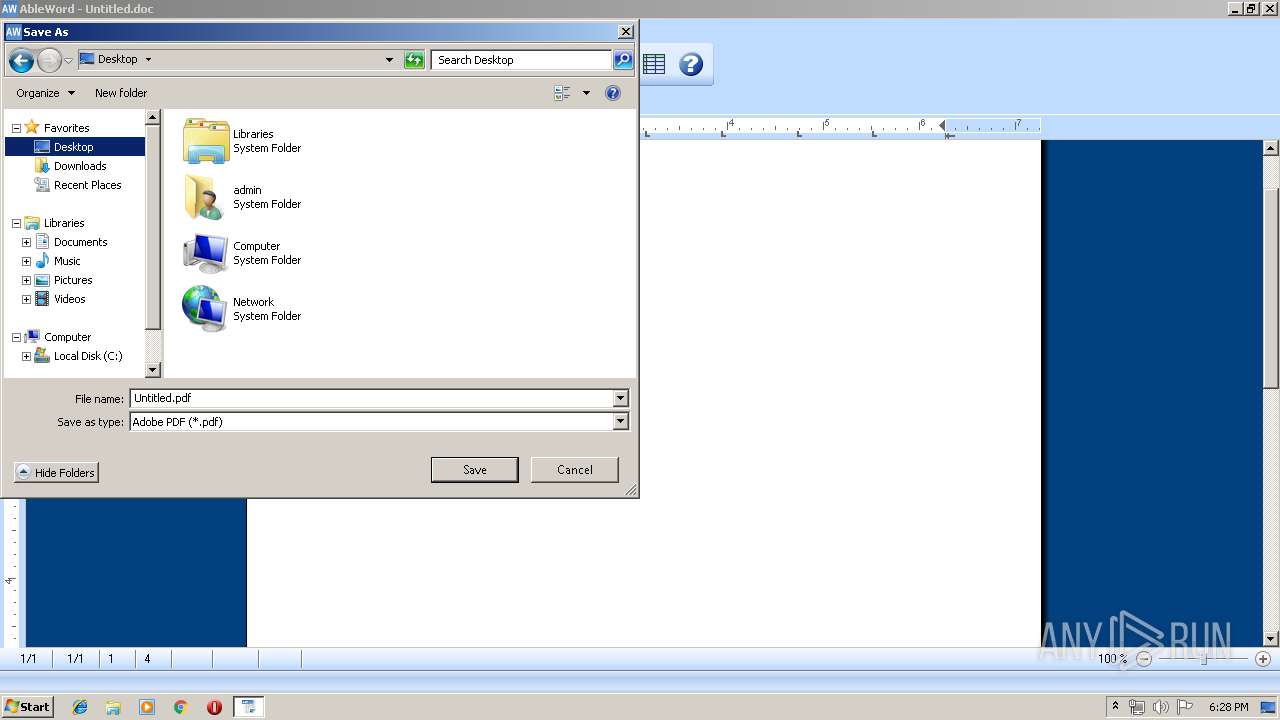
Task: Go back using the blue back arrow
Action: (x=21, y=61)
